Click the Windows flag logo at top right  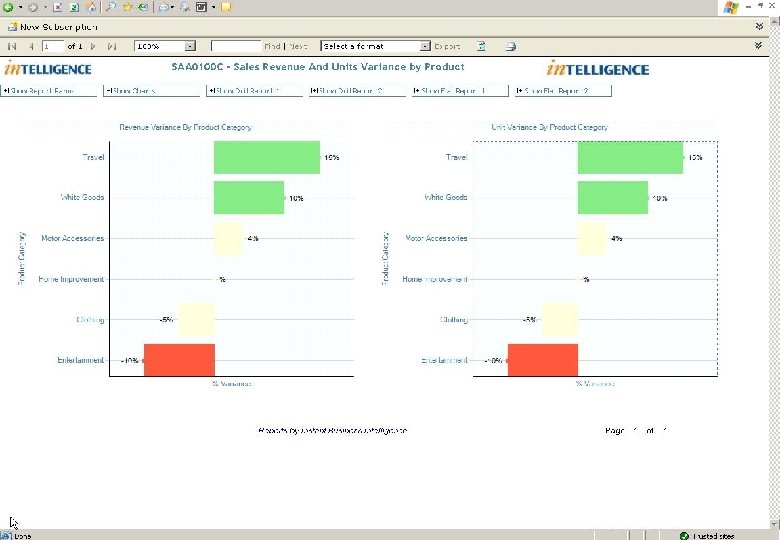click(731, 7)
